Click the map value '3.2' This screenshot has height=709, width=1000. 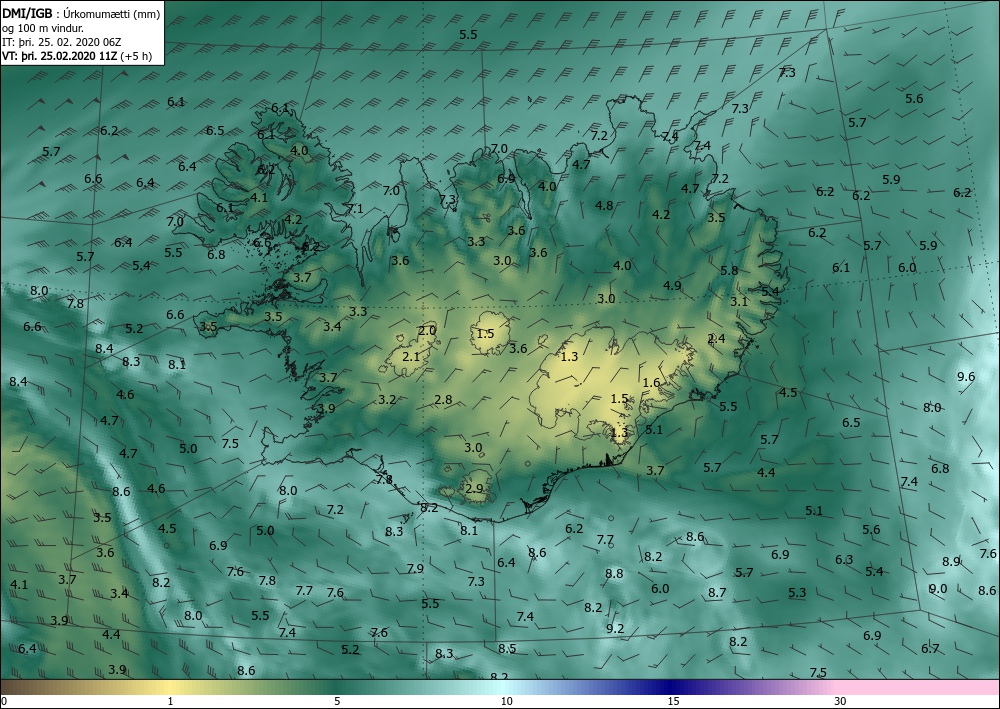point(387,400)
